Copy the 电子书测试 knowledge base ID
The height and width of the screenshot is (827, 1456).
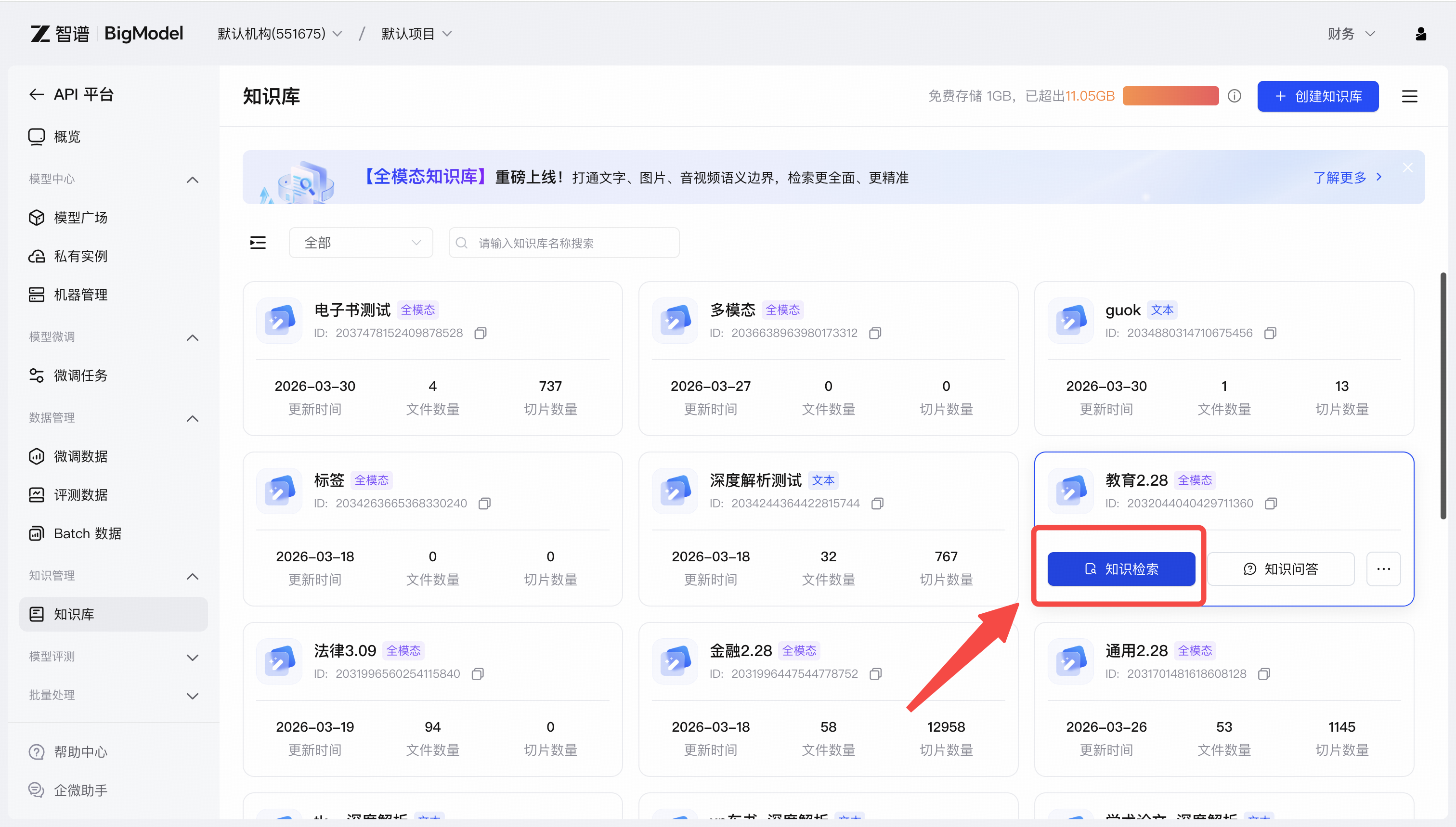tap(480, 333)
